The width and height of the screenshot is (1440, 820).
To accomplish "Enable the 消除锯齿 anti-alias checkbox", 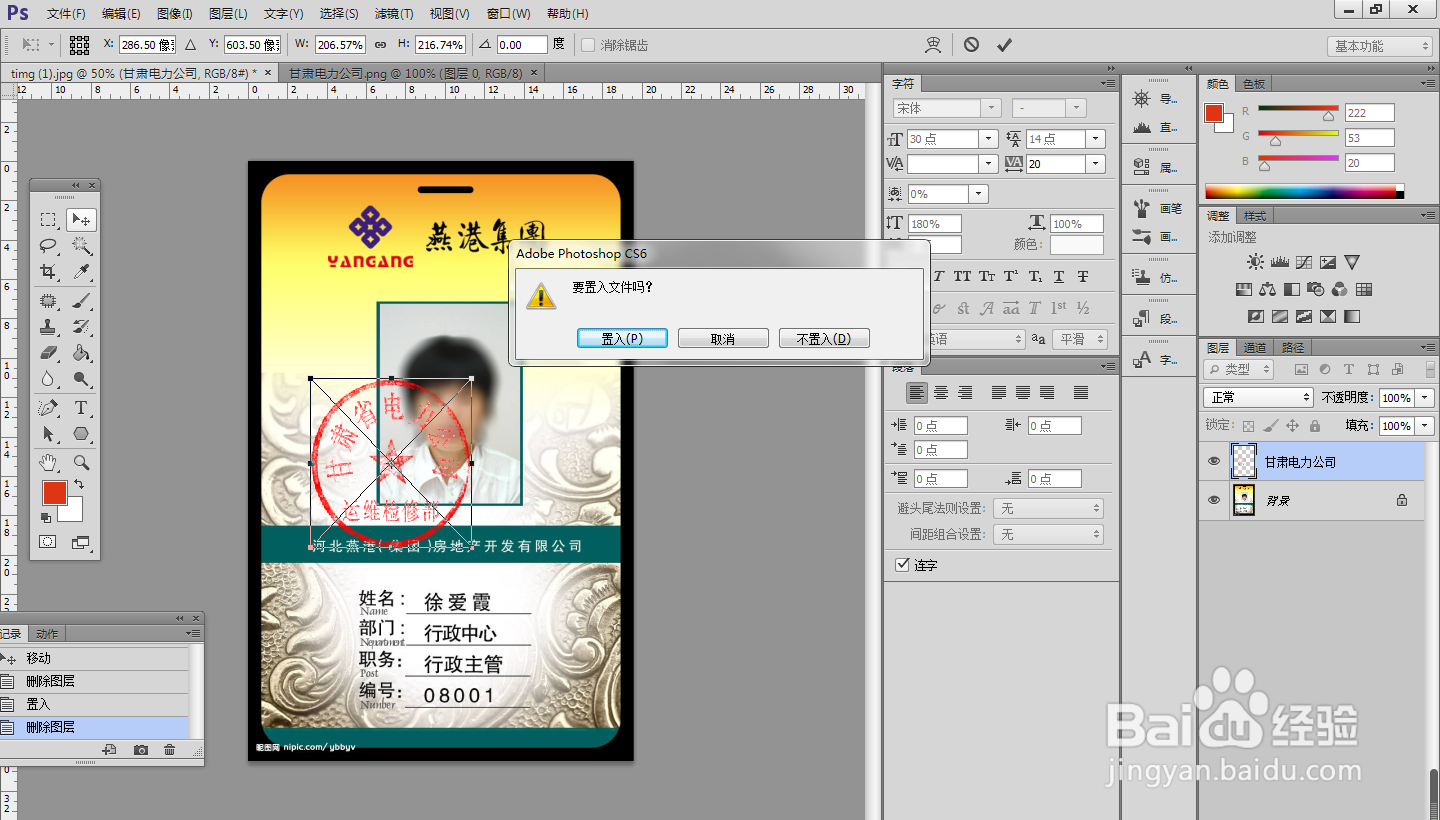I will [x=588, y=45].
